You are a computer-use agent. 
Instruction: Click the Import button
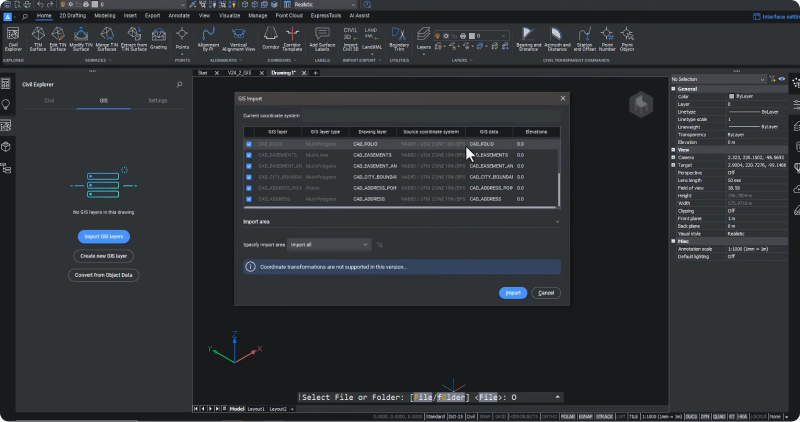(x=512, y=293)
